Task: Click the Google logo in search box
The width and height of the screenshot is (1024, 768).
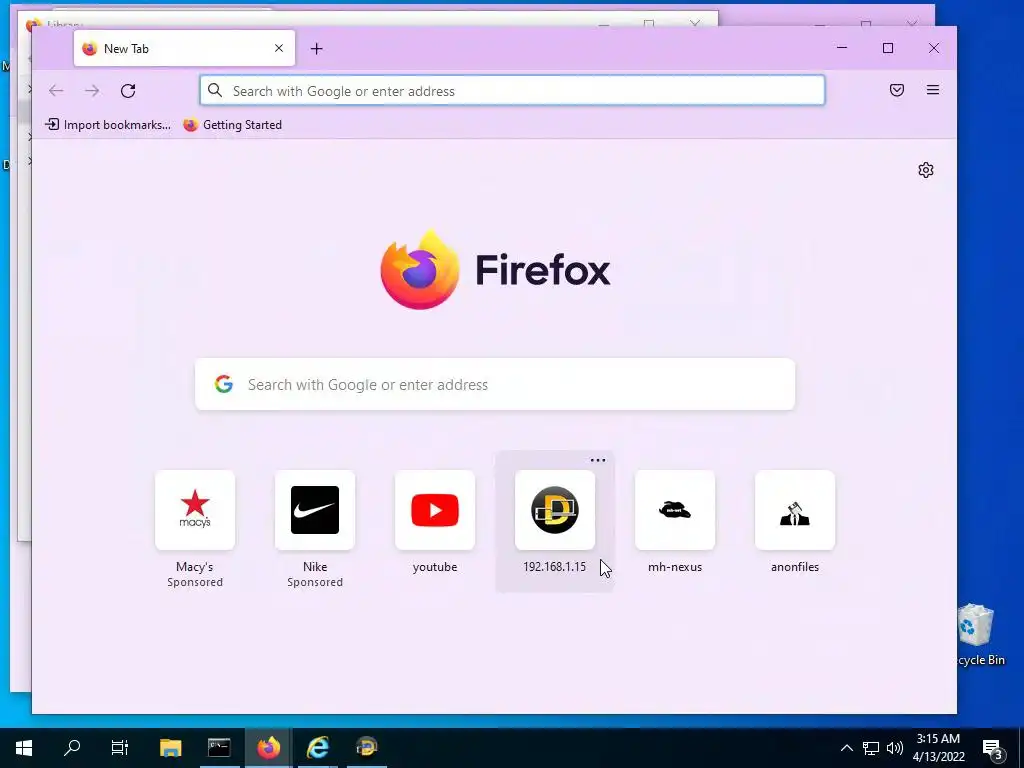Action: click(x=224, y=384)
